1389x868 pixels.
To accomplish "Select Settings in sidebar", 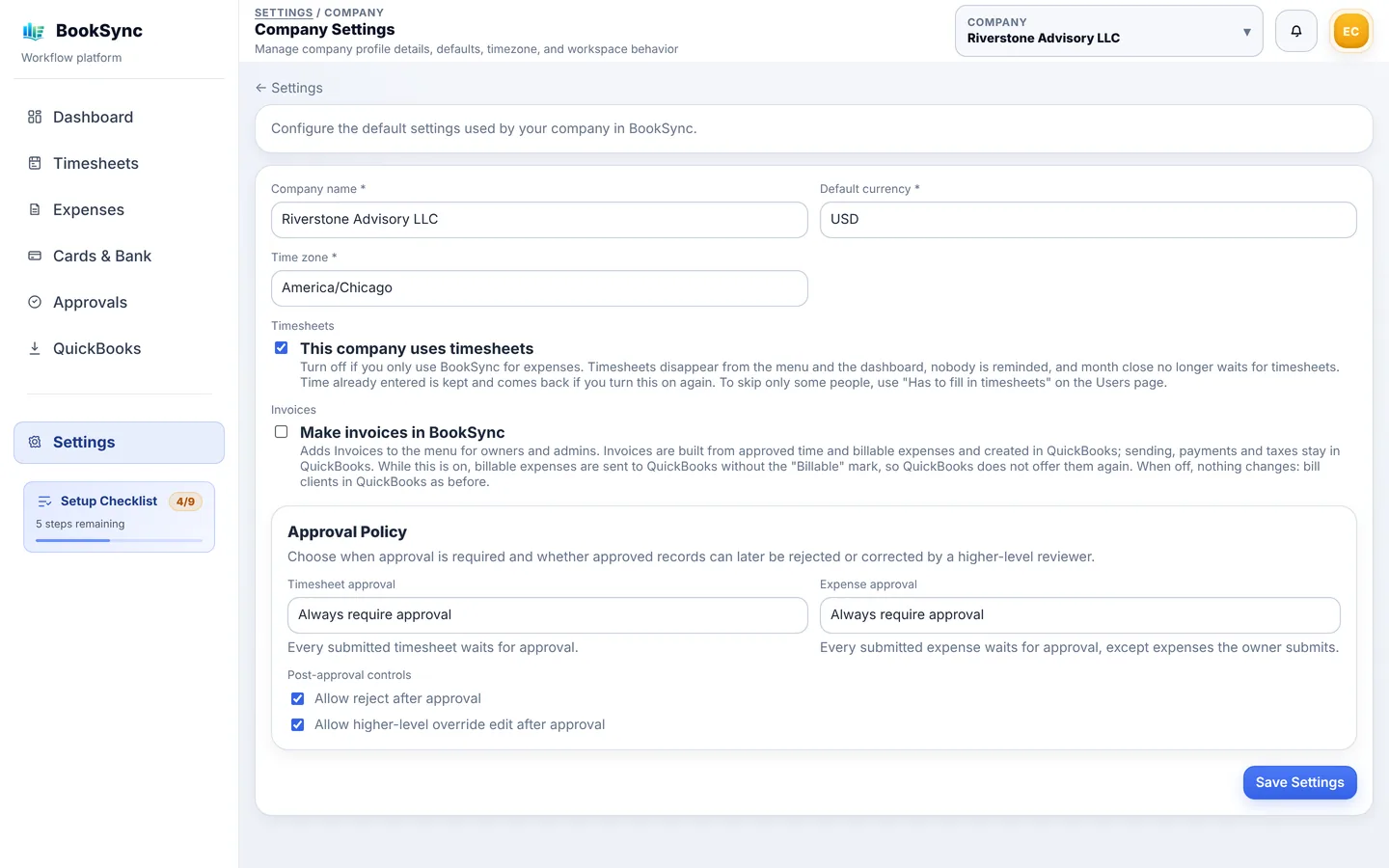I will [119, 442].
